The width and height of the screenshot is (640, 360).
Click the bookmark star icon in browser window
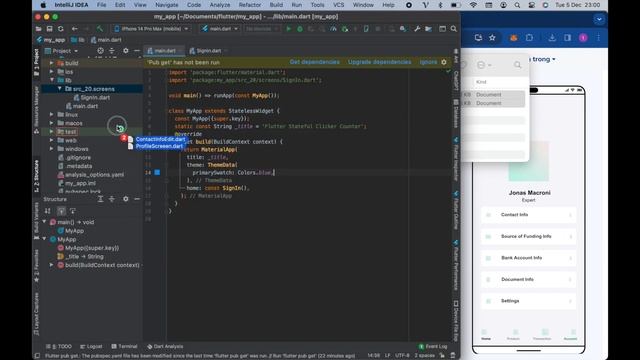pos(492,38)
